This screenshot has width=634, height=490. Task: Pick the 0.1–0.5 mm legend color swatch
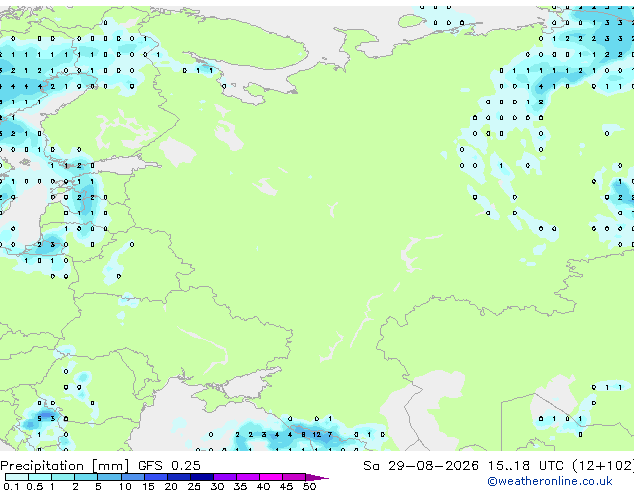click(x=17, y=477)
